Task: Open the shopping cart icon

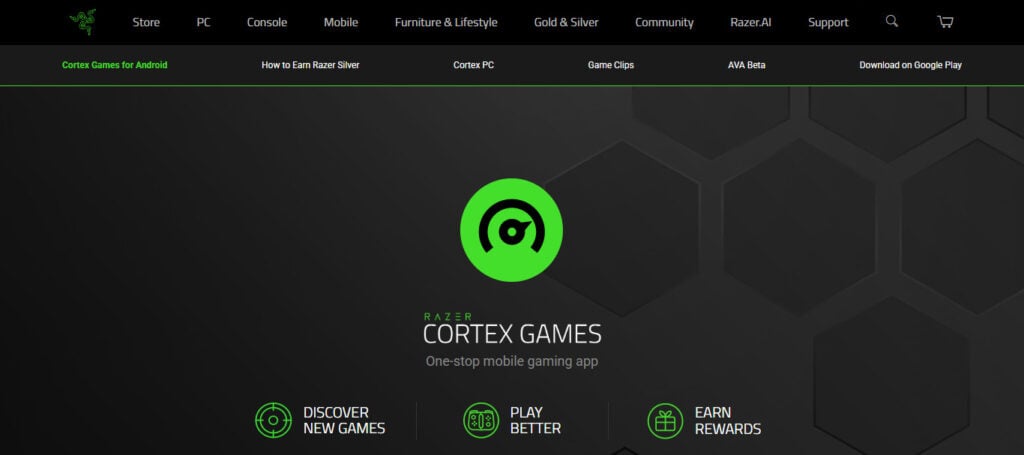Action: pyautogui.click(x=945, y=22)
